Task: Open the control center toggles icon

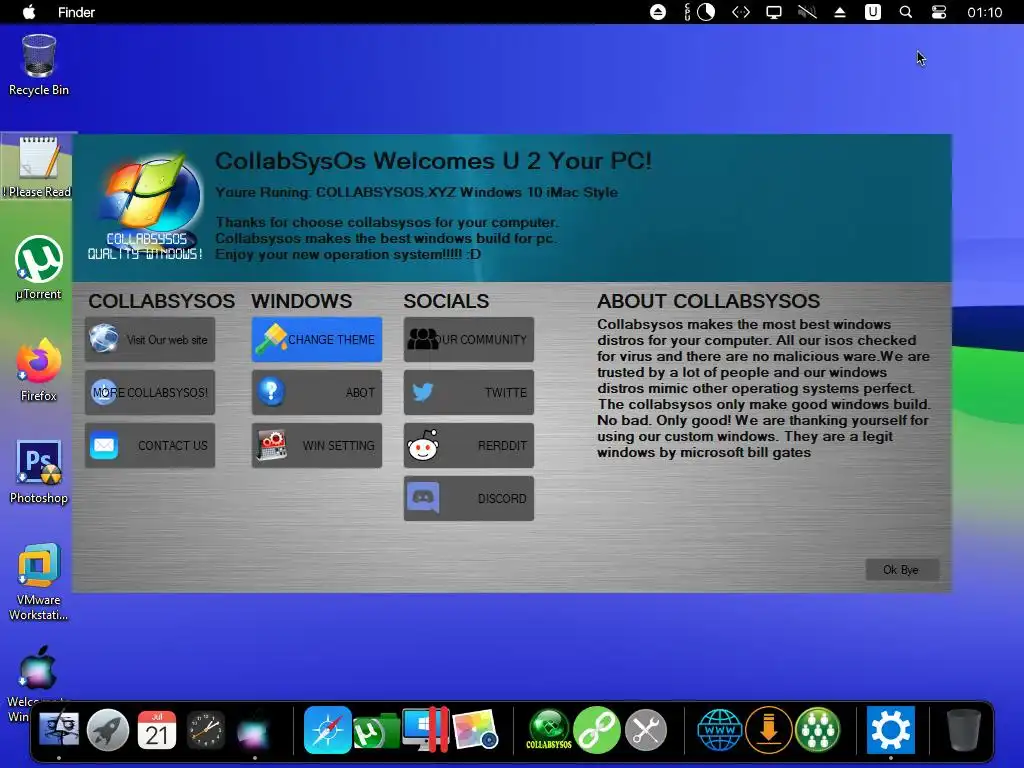Action: (x=938, y=12)
